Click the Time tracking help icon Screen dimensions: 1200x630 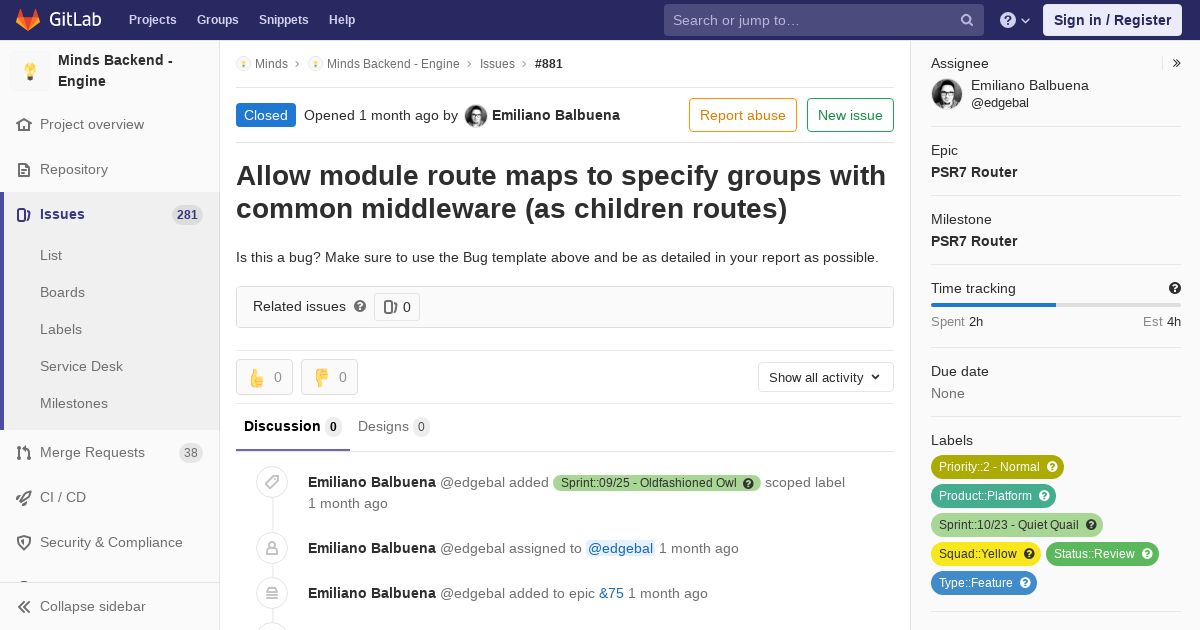(1175, 288)
